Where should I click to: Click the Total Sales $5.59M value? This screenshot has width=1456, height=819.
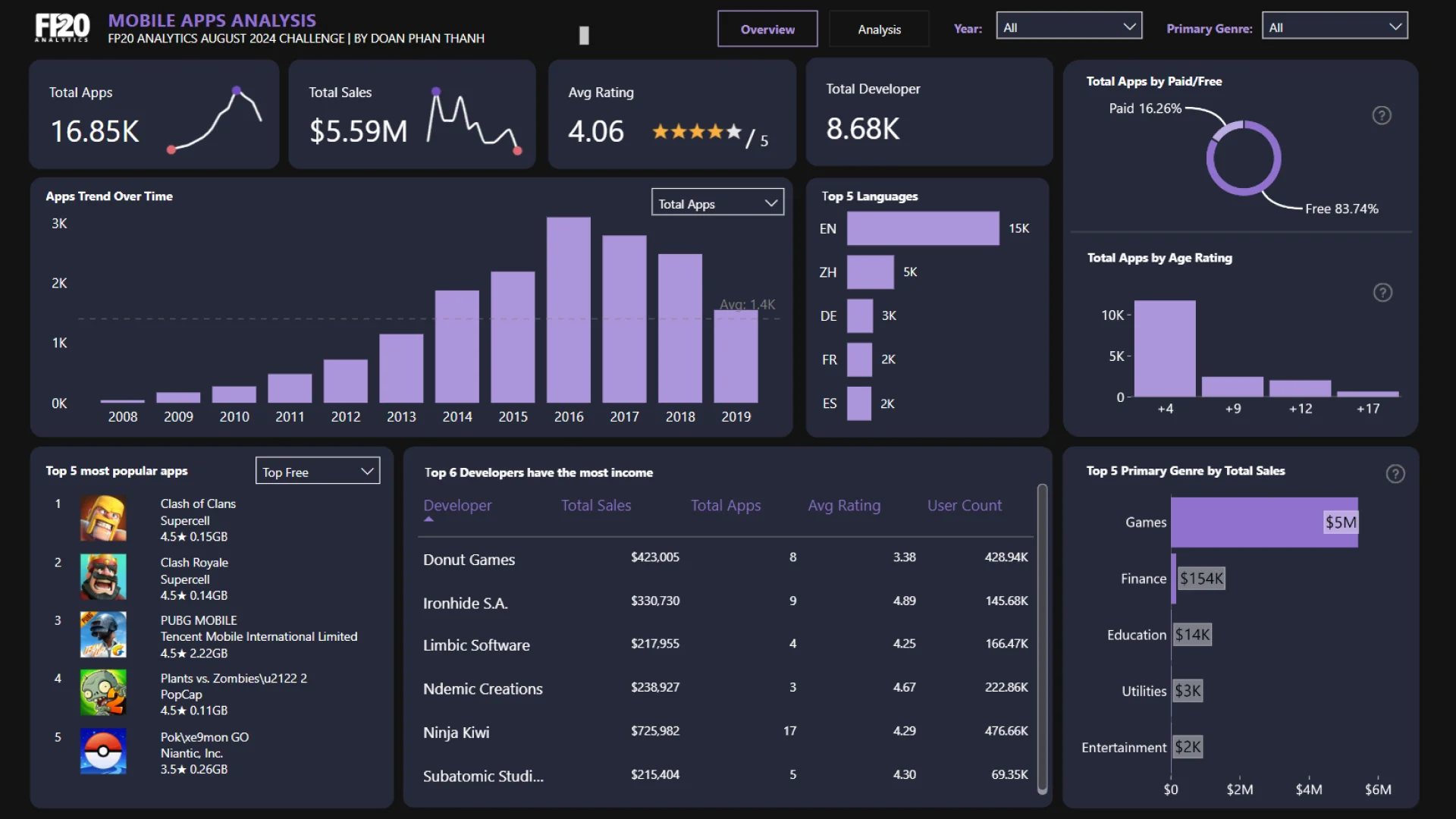(358, 132)
